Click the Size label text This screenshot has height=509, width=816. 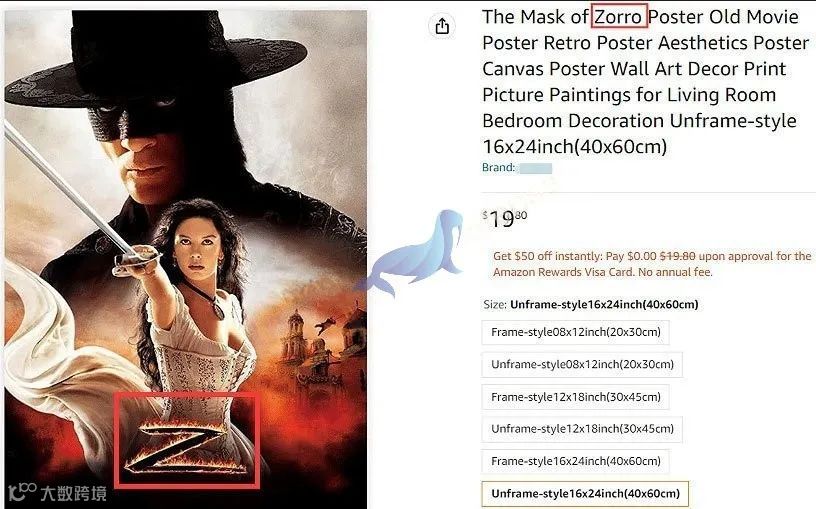(x=494, y=304)
